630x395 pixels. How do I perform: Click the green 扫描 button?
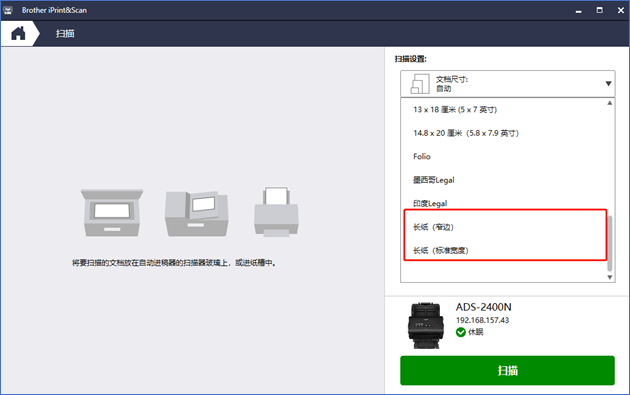pos(507,370)
